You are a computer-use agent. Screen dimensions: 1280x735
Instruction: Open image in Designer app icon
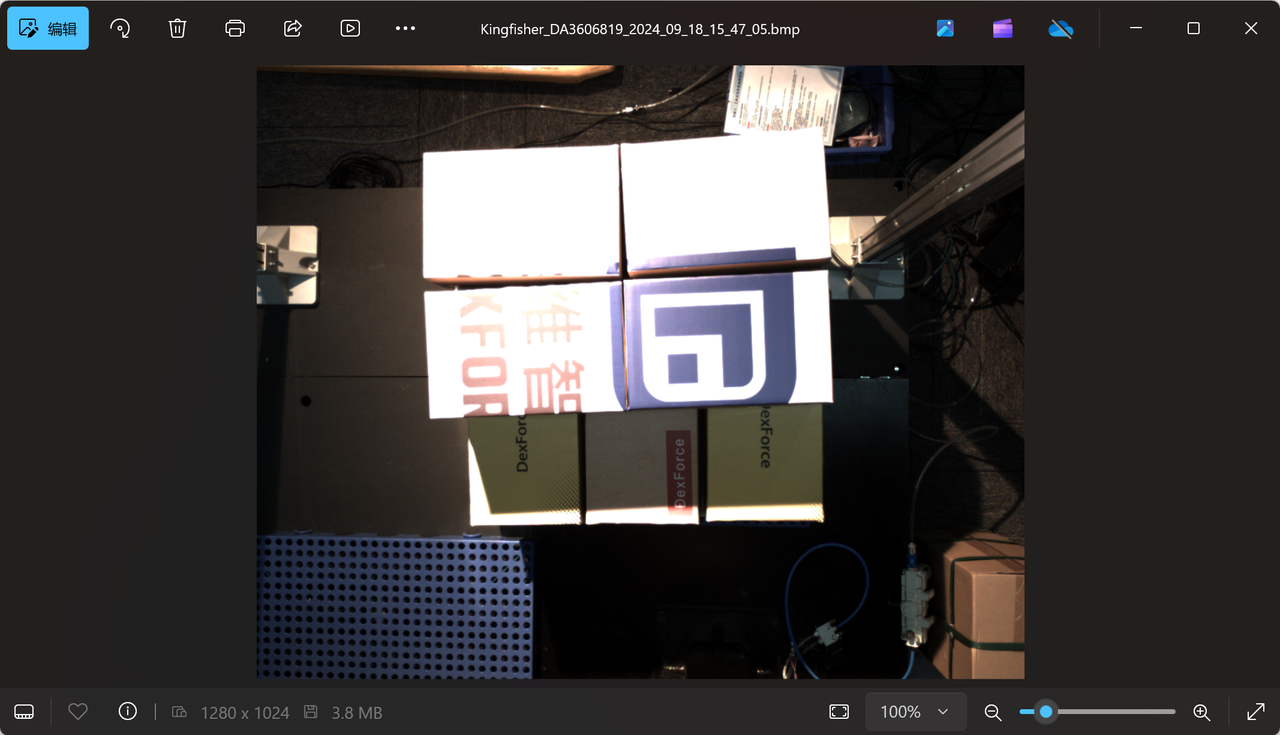[945, 29]
